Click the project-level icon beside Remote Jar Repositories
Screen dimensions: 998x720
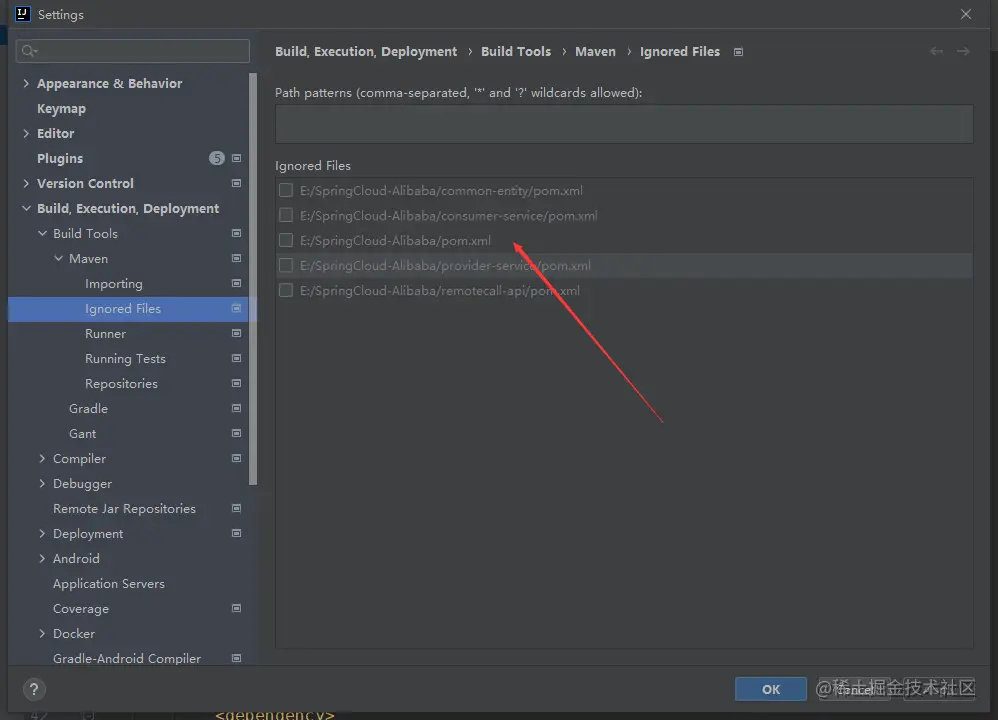(x=236, y=509)
